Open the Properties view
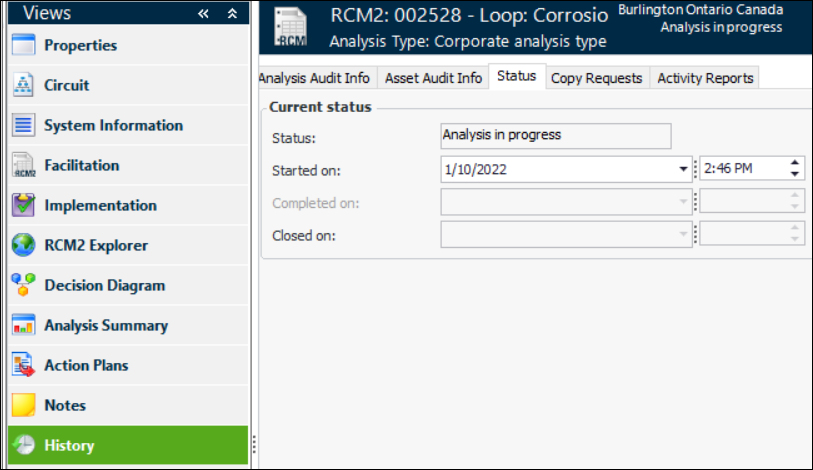The image size is (813, 470). coord(128,45)
